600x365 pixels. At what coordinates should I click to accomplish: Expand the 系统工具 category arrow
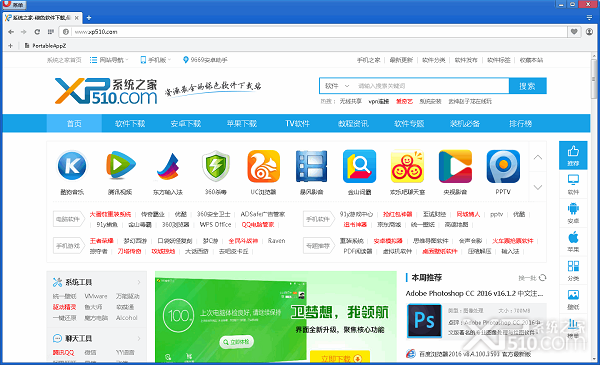coord(139,282)
